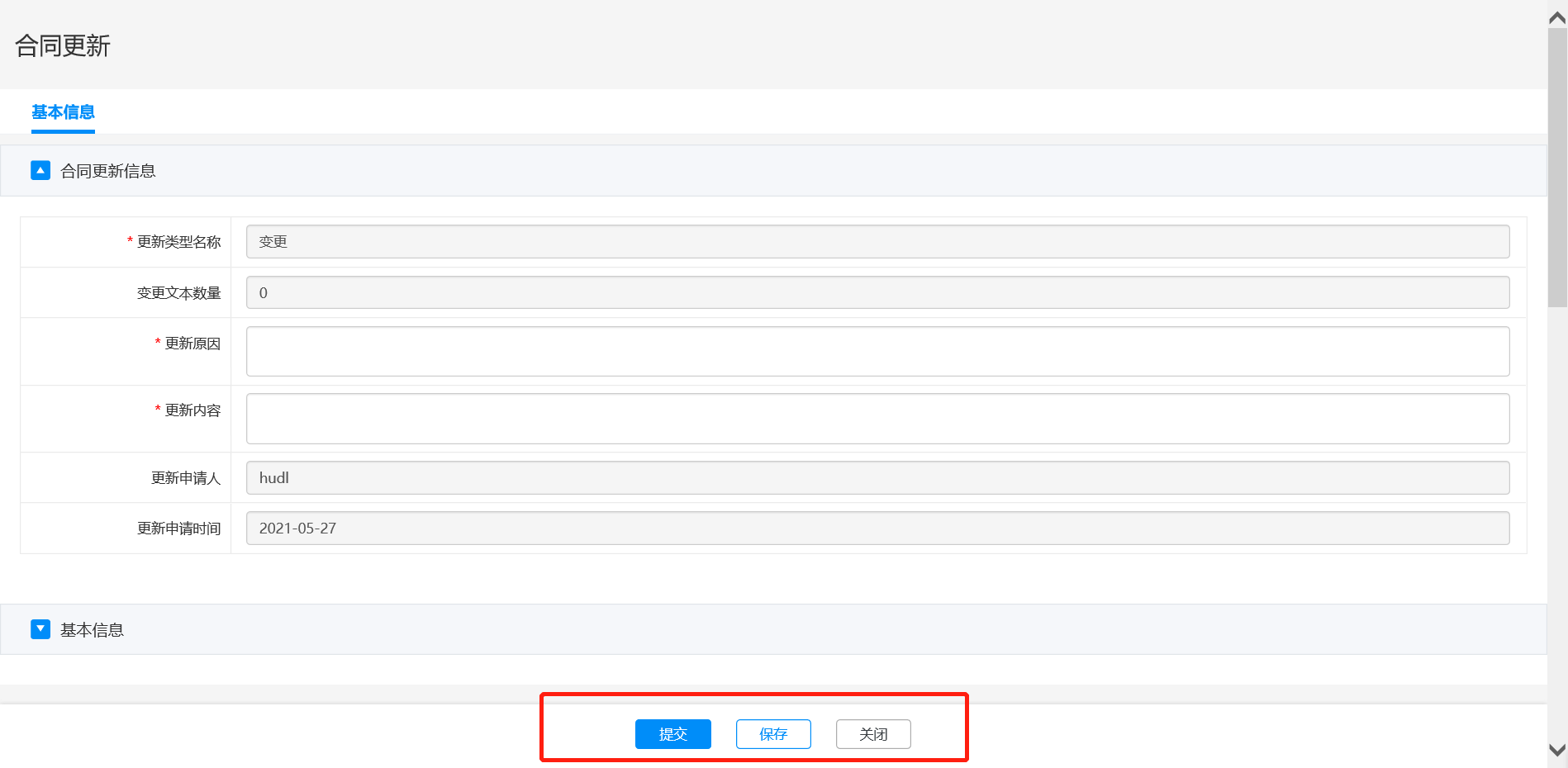Save the contract update with 保存
Screen dimensions: 1568x768
[x=773, y=734]
